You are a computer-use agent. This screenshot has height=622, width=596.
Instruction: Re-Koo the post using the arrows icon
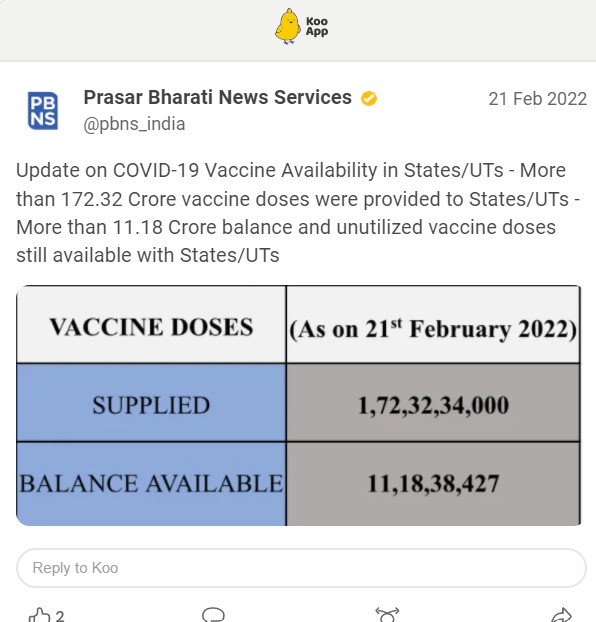point(387,615)
